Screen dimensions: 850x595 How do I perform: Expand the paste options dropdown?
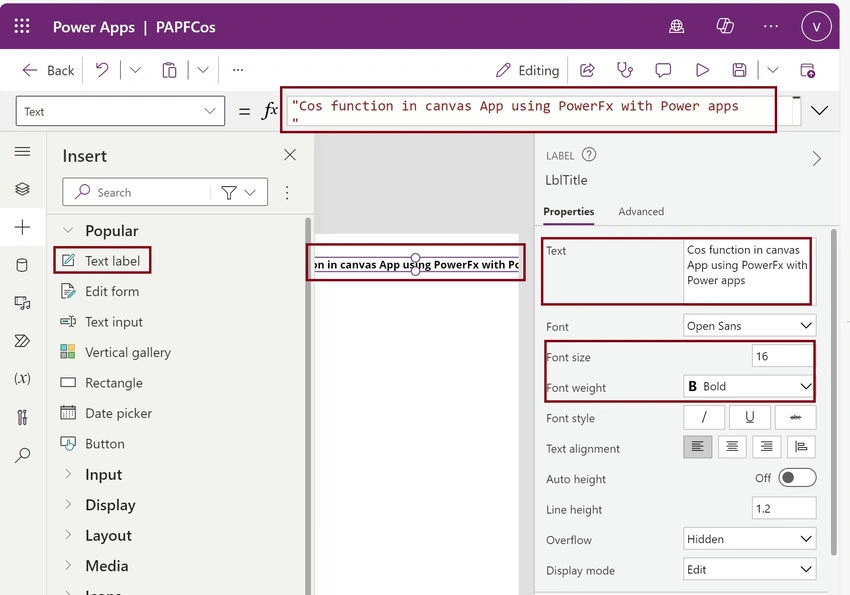point(203,70)
